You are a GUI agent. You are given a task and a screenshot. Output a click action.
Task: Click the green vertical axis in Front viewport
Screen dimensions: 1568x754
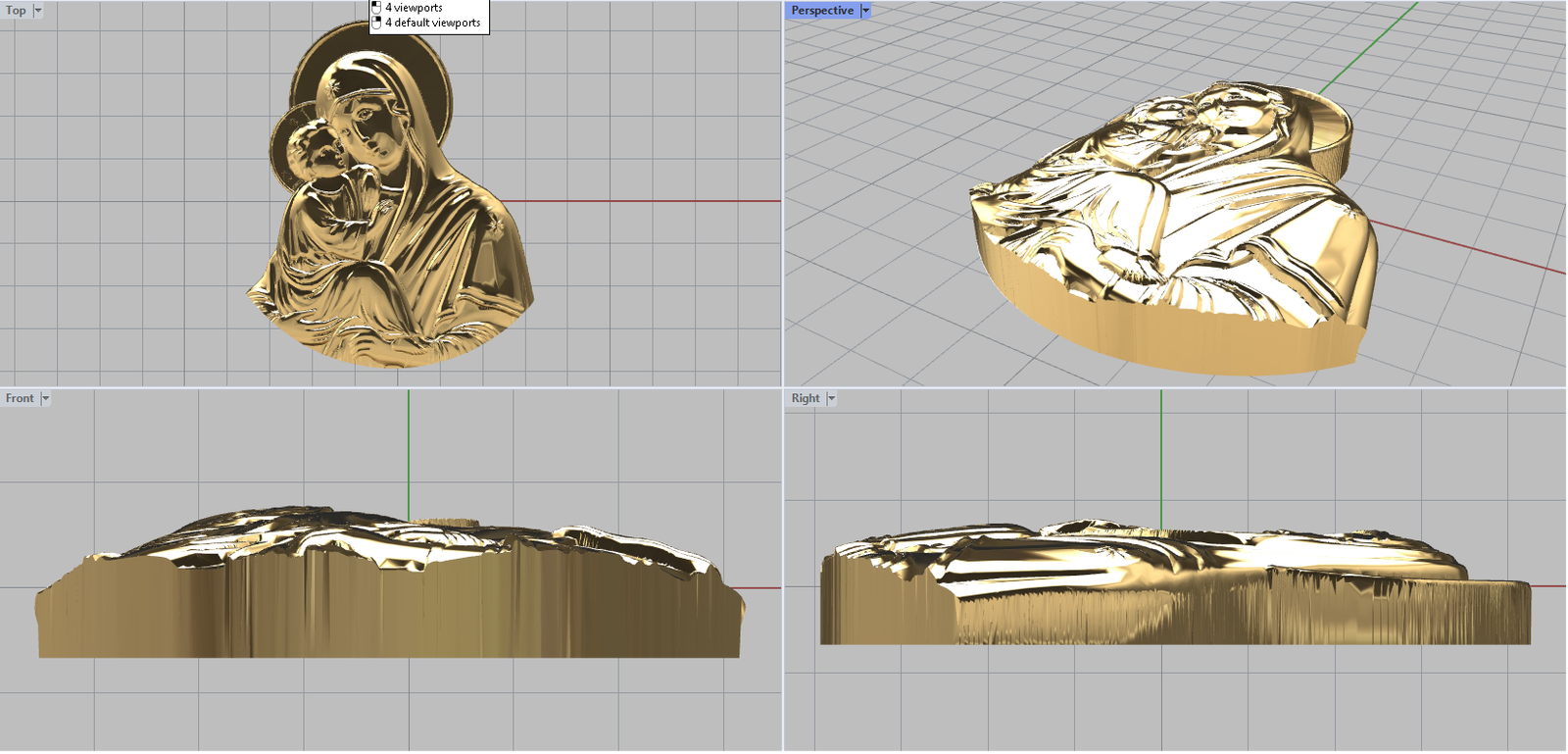[409, 451]
